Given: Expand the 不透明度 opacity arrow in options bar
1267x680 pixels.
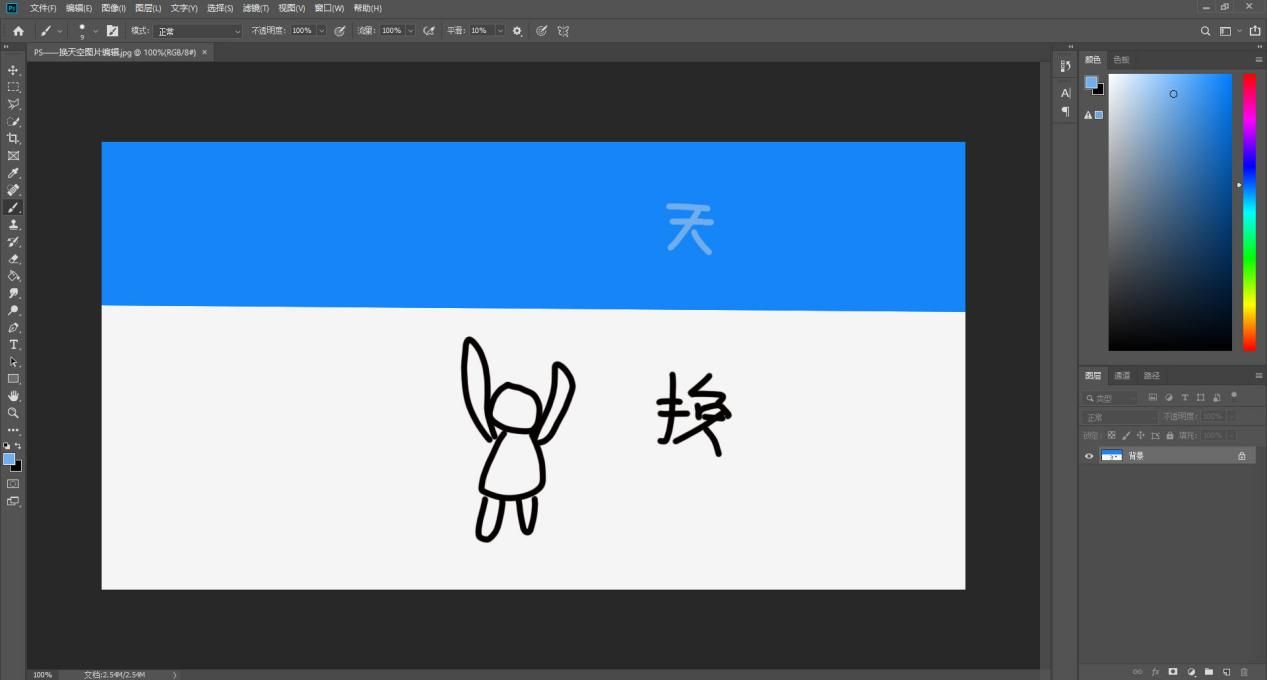Looking at the screenshot, I should click(x=321, y=31).
